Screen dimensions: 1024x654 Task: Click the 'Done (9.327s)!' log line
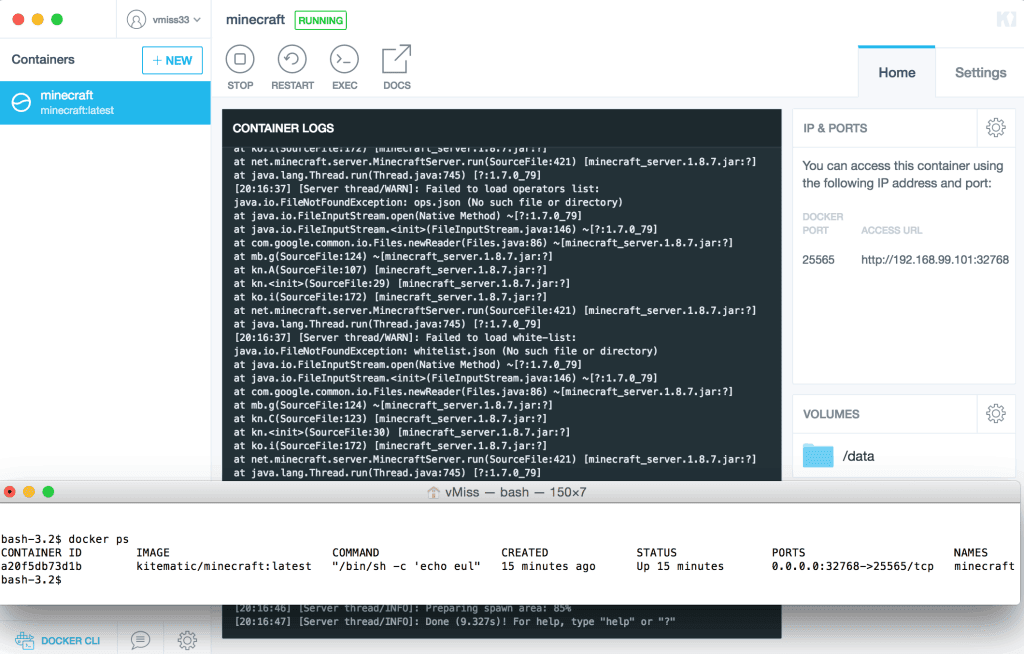455,621
